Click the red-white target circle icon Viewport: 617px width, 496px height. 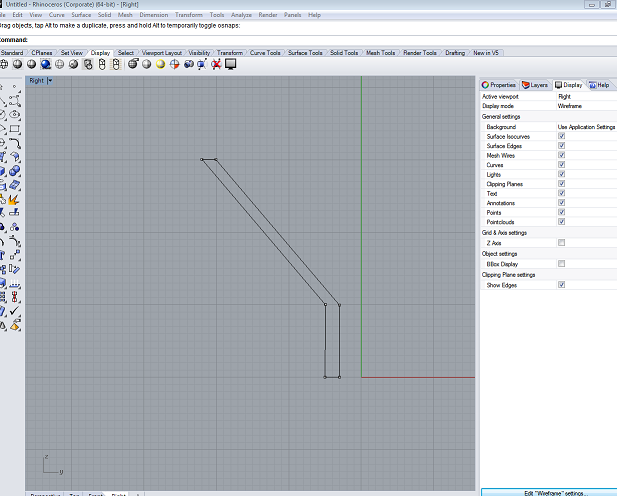point(174,64)
